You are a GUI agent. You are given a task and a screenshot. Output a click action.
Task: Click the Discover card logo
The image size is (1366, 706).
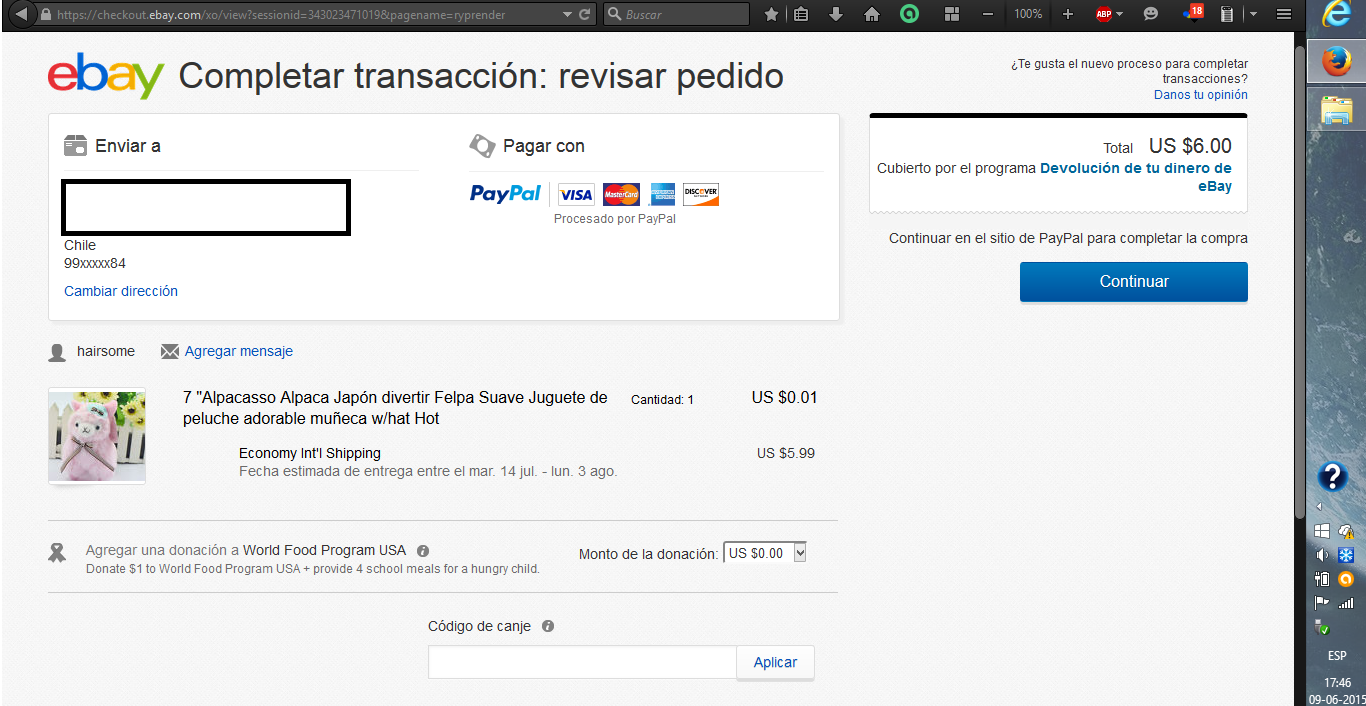pos(701,194)
